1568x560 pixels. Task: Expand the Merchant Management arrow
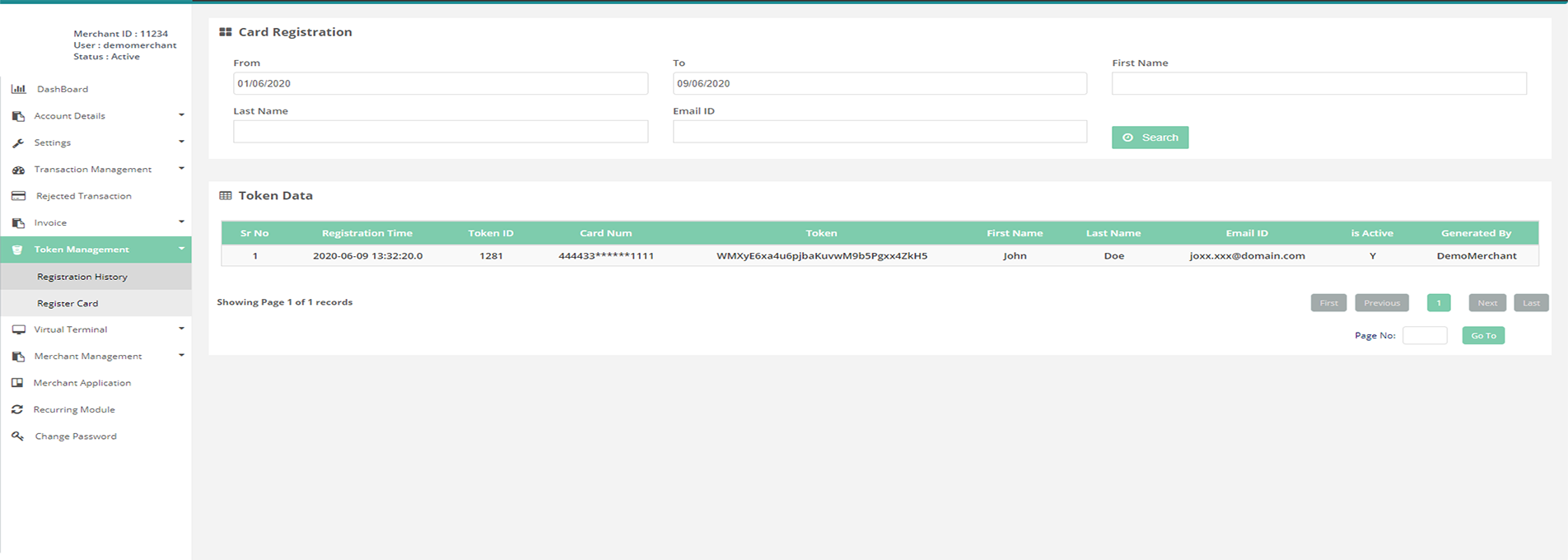[181, 356]
